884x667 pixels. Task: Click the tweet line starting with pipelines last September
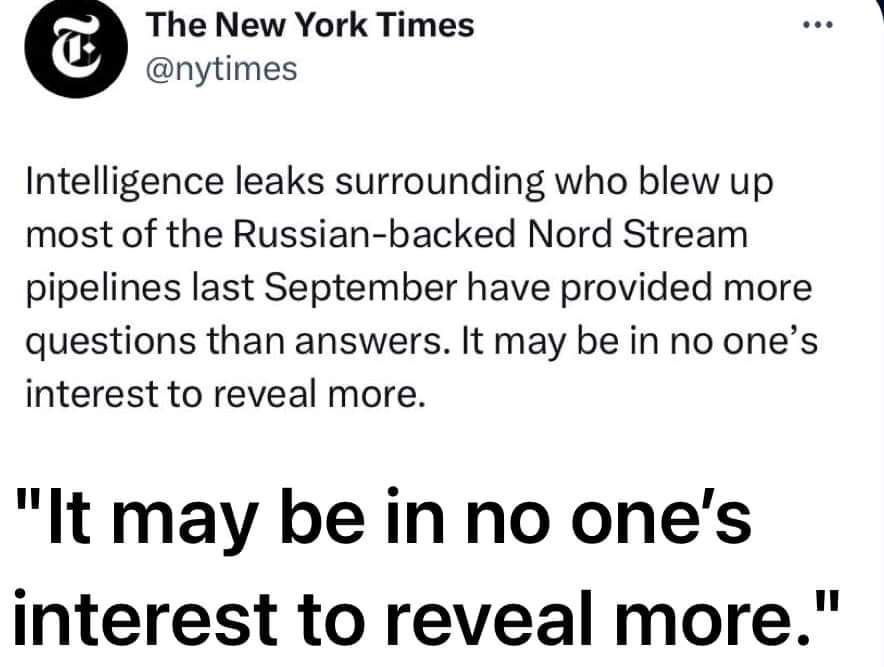(419, 289)
